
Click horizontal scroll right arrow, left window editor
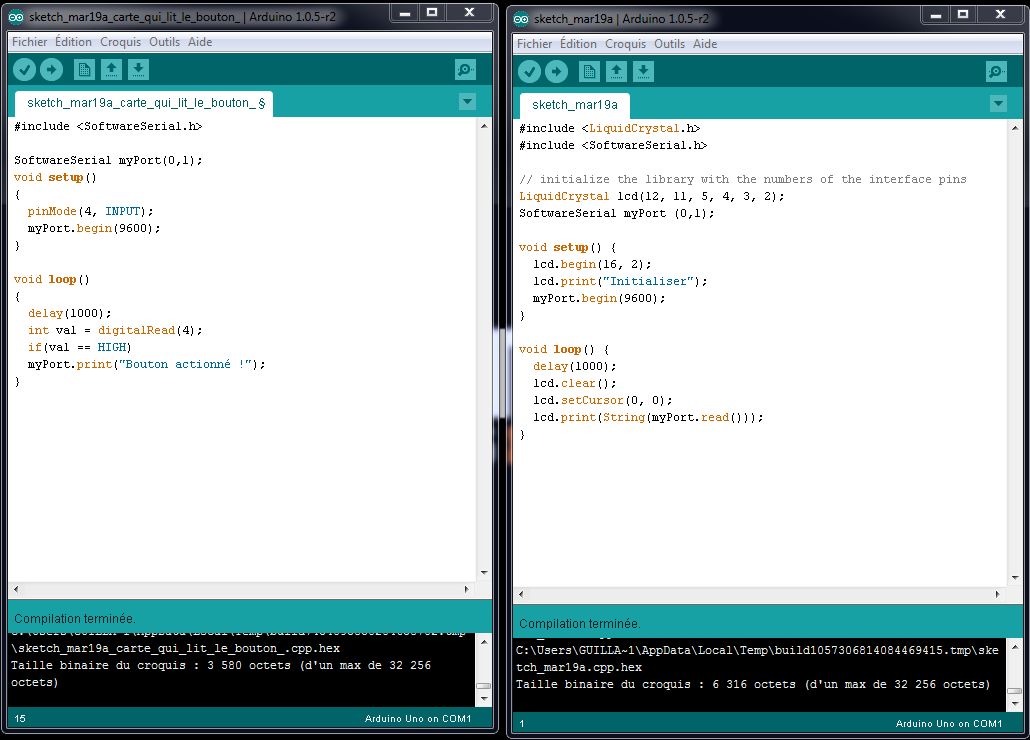pos(466,589)
